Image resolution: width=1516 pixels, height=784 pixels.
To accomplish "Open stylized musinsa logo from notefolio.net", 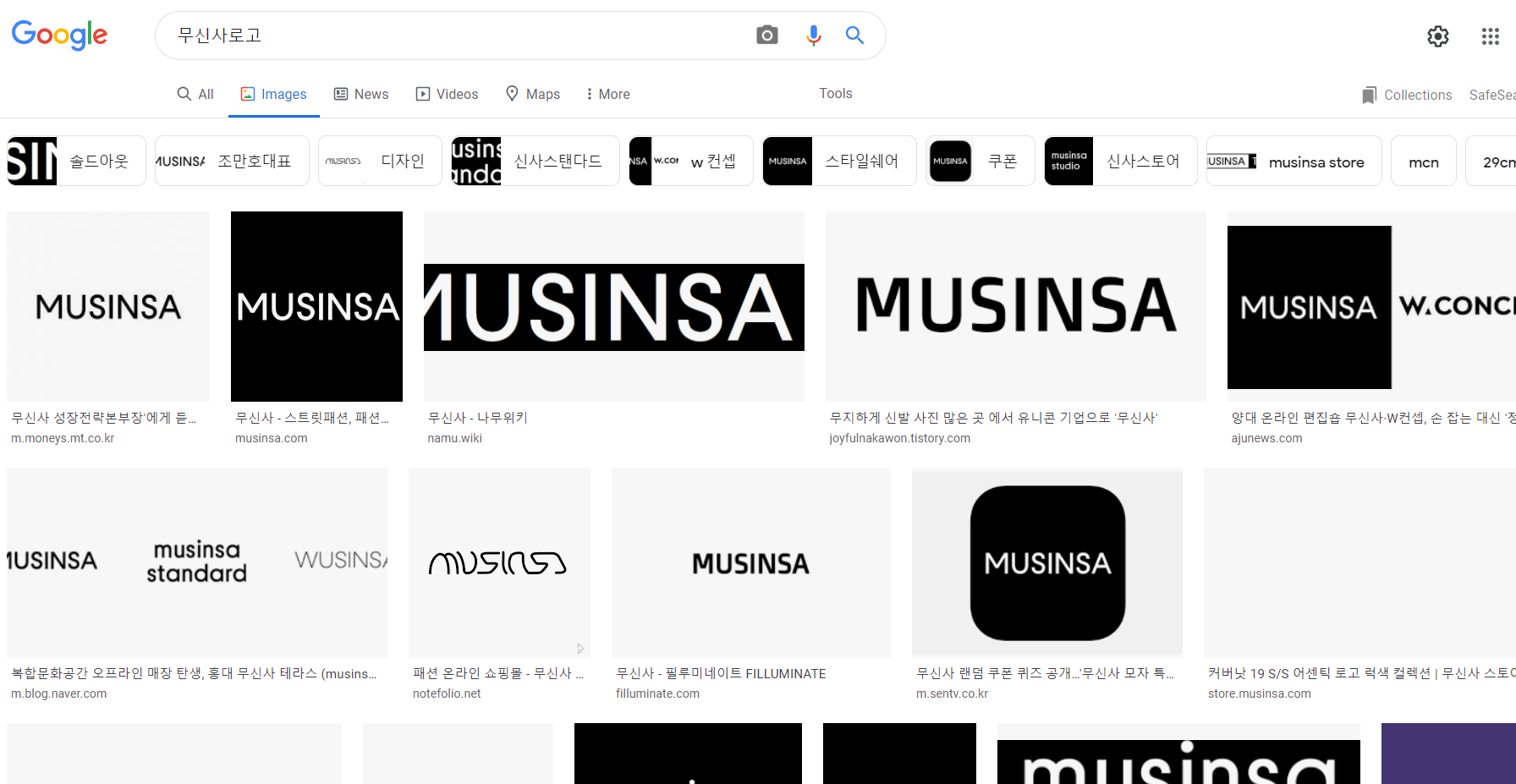I will click(499, 562).
